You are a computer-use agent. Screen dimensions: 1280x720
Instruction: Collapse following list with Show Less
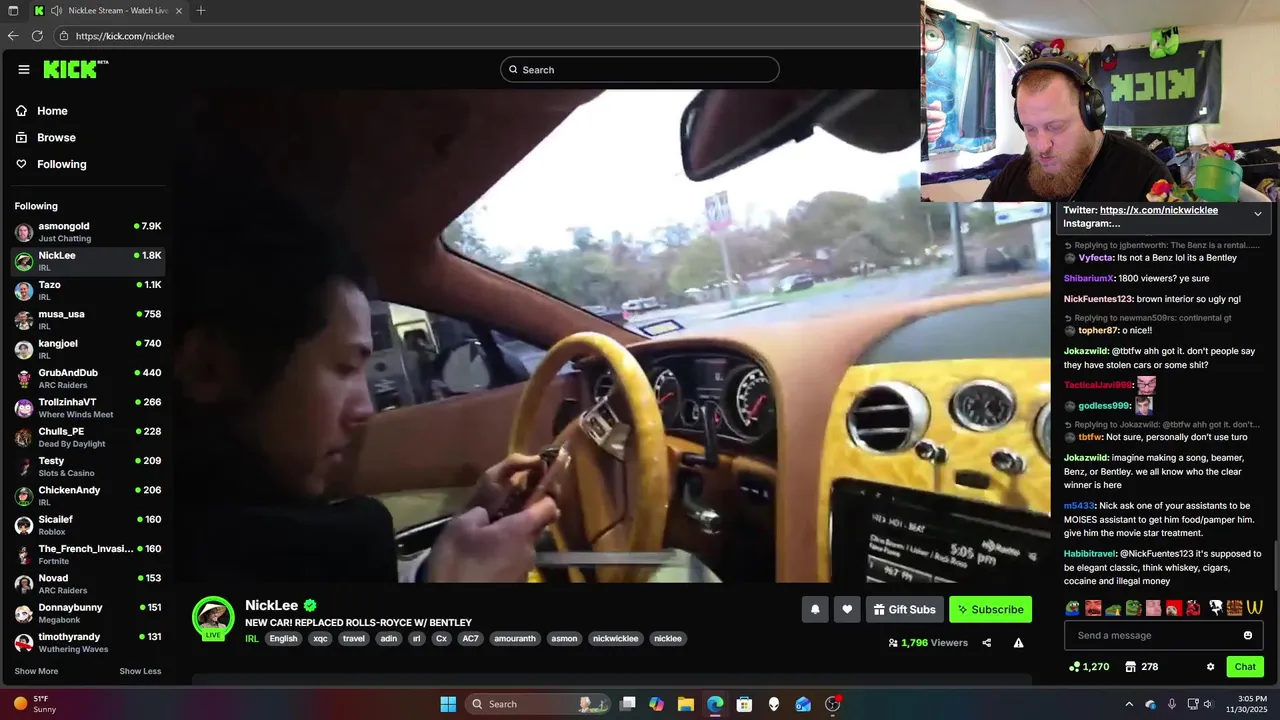click(x=140, y=671)
